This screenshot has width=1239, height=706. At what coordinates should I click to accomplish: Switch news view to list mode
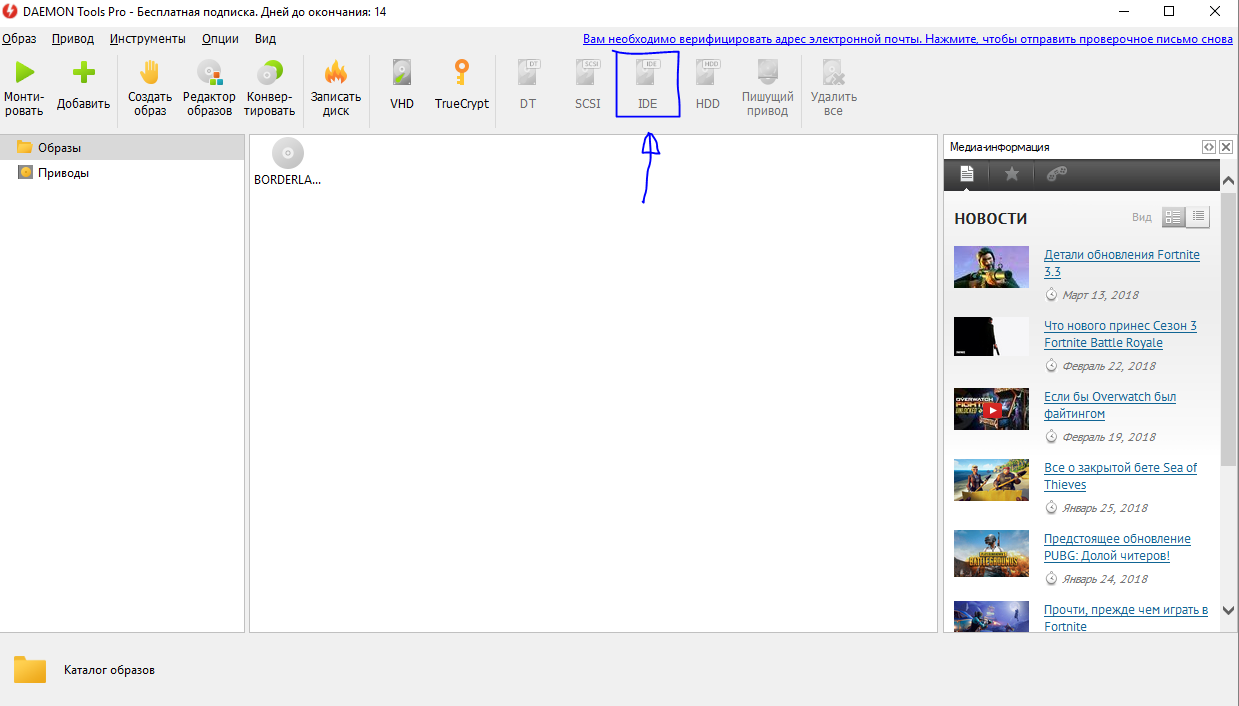coord(1198,217)
